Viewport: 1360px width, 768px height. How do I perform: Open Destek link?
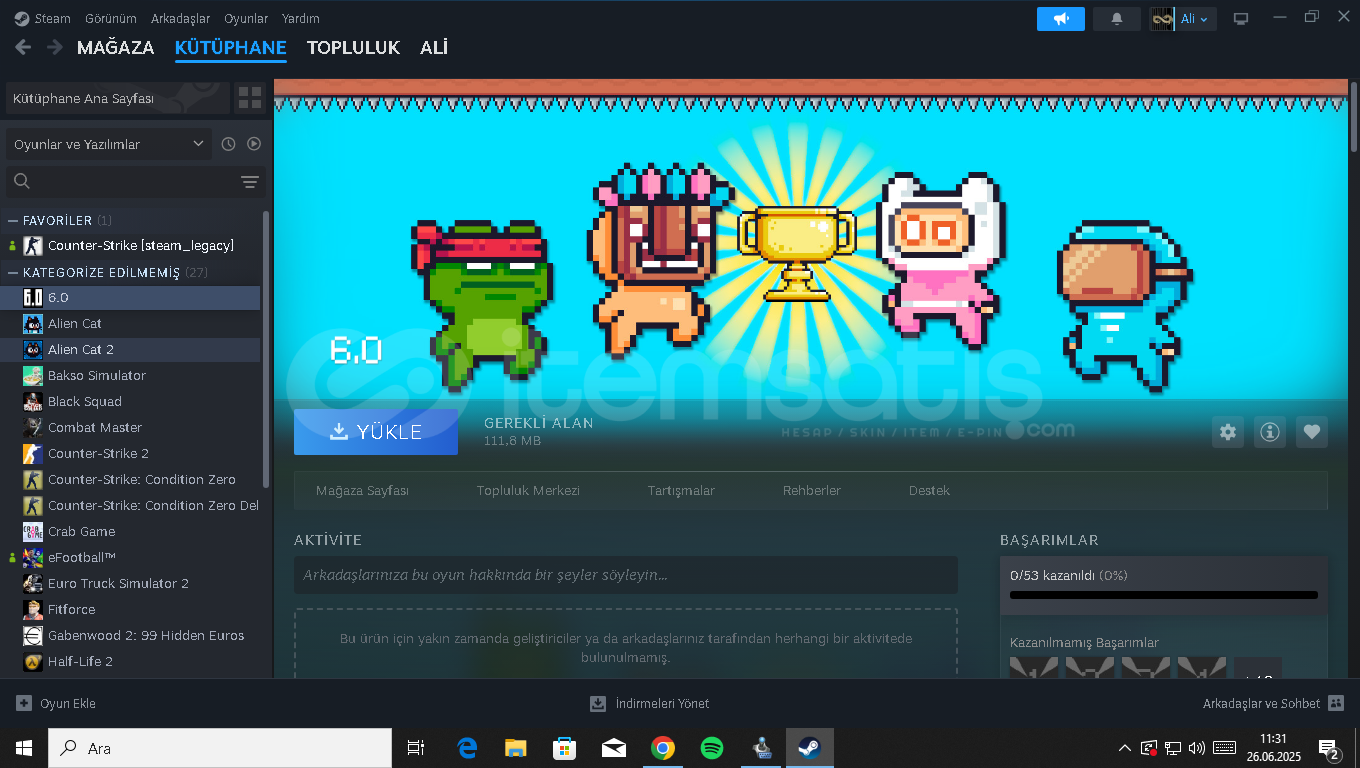[929, 490]
